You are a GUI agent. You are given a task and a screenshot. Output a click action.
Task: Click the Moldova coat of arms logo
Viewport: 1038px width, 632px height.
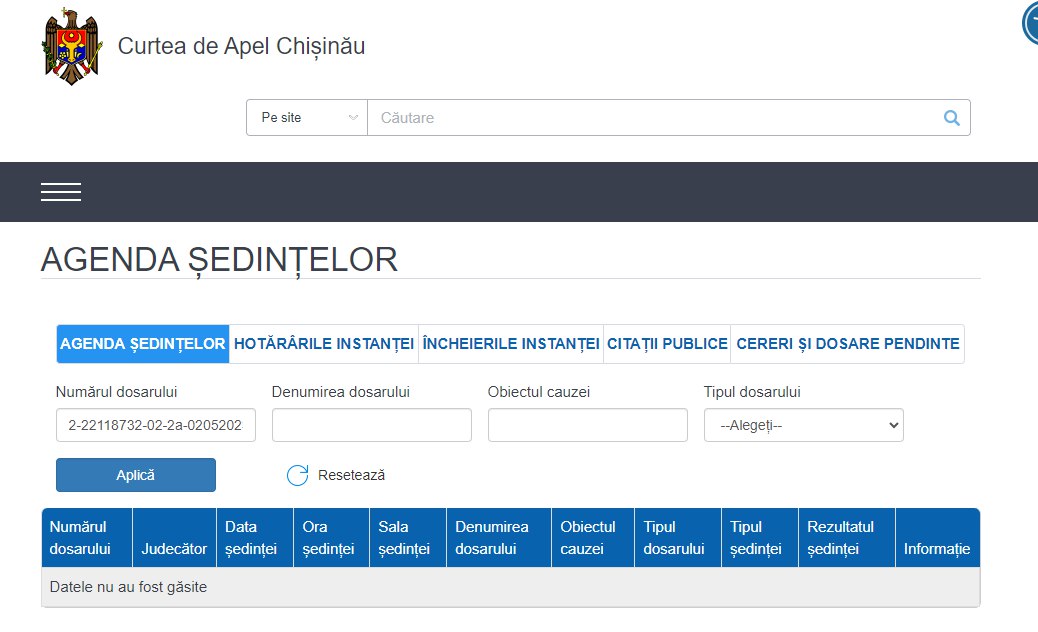coord(71,47)
